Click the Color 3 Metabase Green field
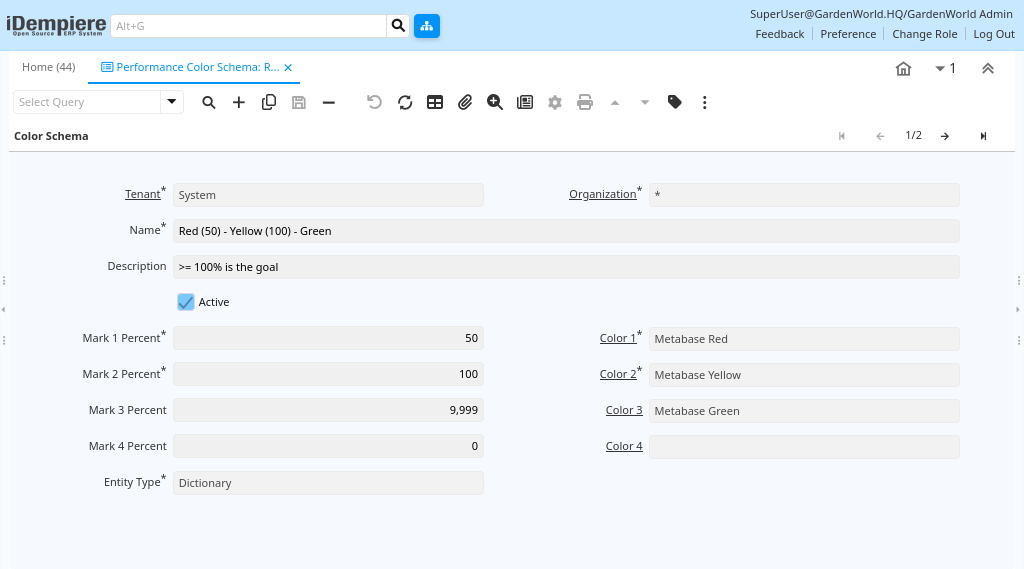The height and width of the screenshot is (569, 1024). pyautogui.click(x=804, y=410)
